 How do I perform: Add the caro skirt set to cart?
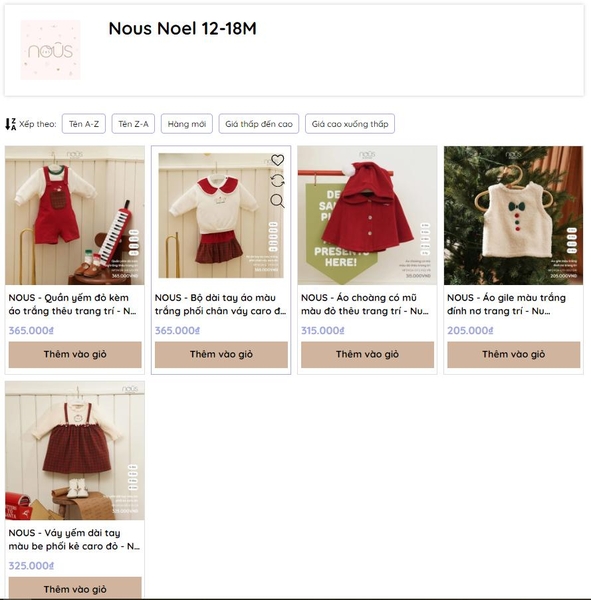tap(221, 354)
